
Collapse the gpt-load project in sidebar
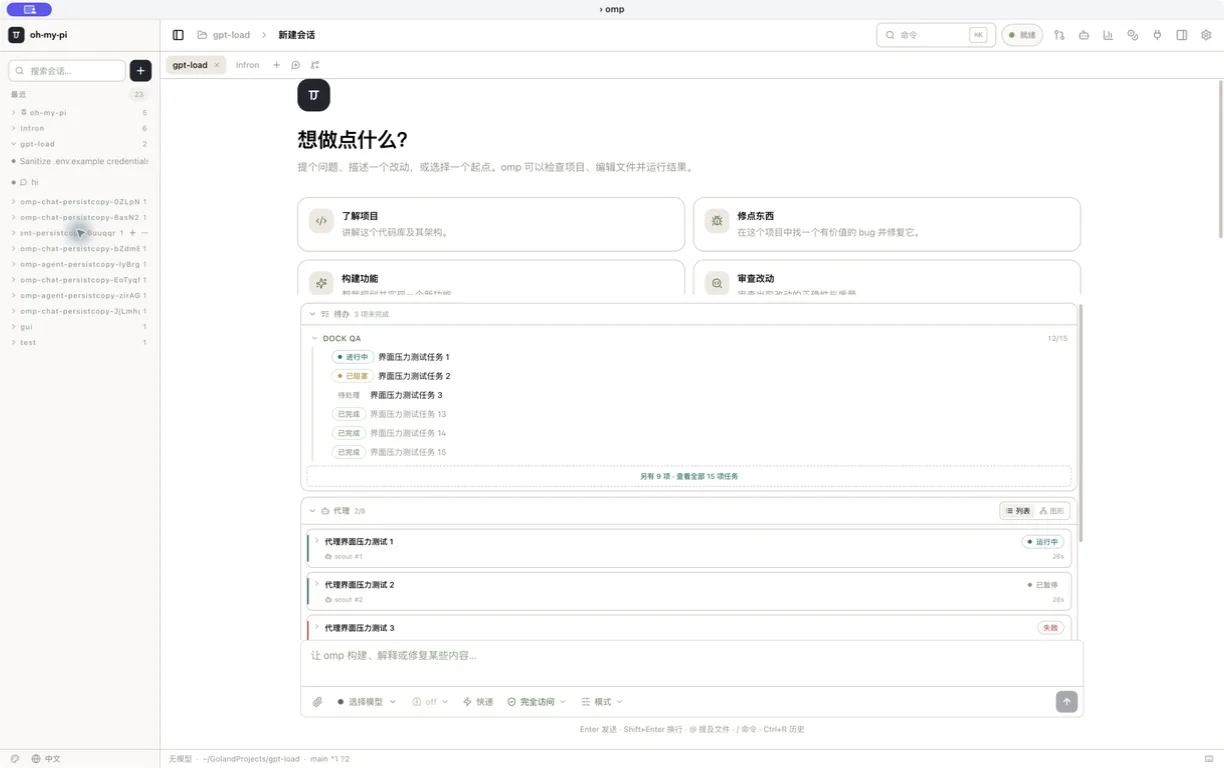(x=14, y=144)
